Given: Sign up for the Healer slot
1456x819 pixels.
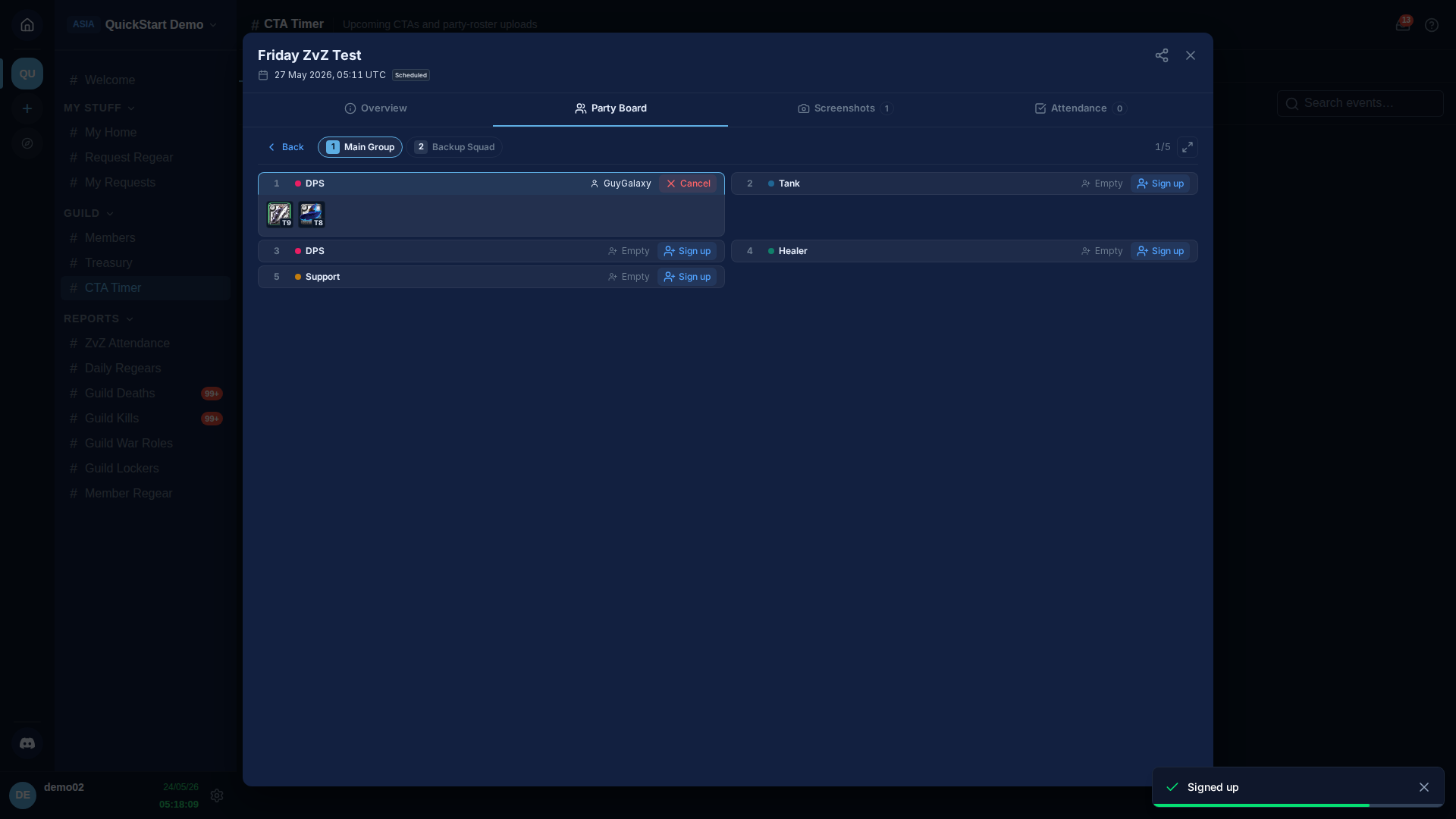Looking at the screenshot, I should (1160, 251).
